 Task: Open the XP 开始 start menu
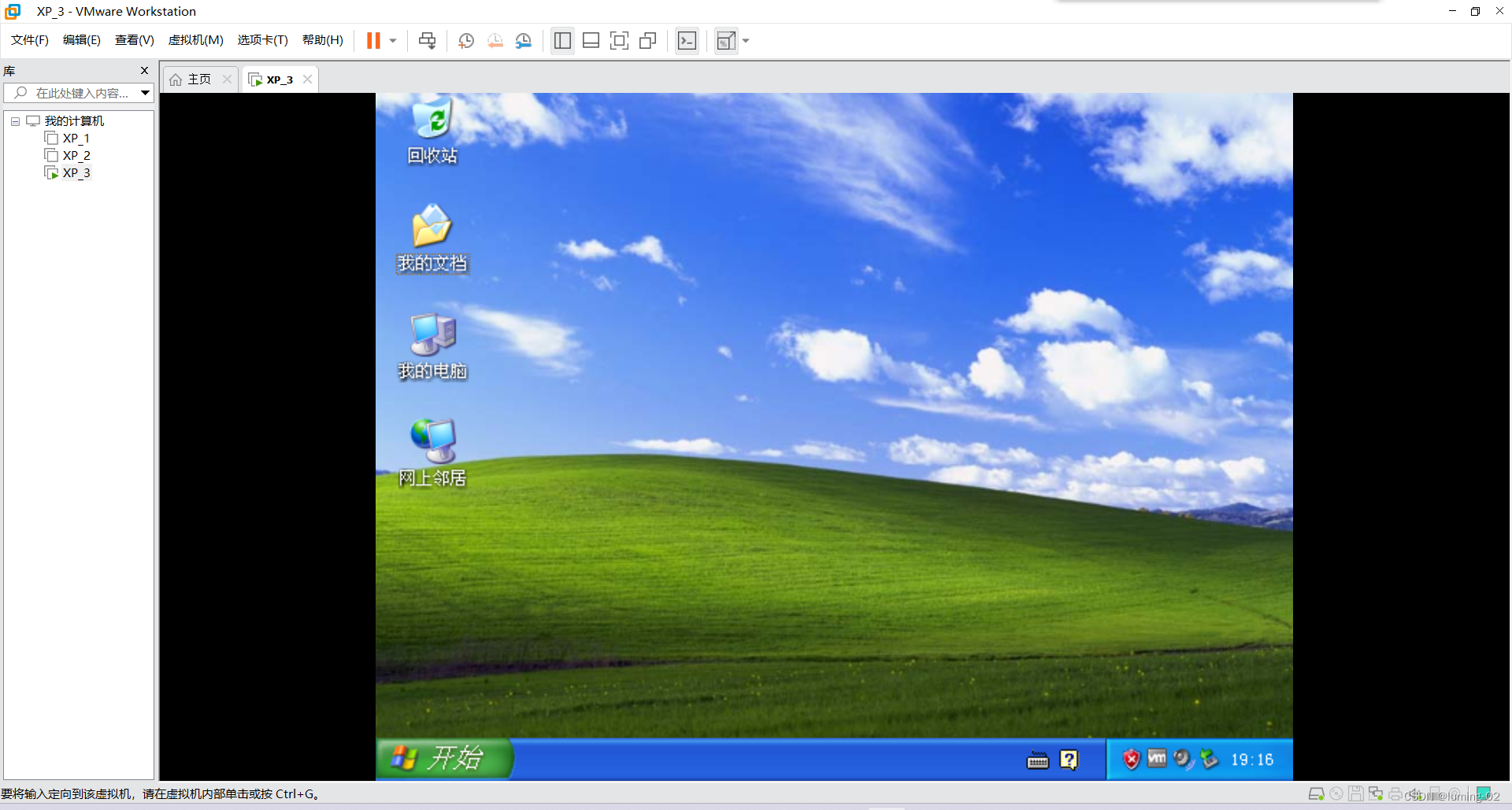[443, 759]
